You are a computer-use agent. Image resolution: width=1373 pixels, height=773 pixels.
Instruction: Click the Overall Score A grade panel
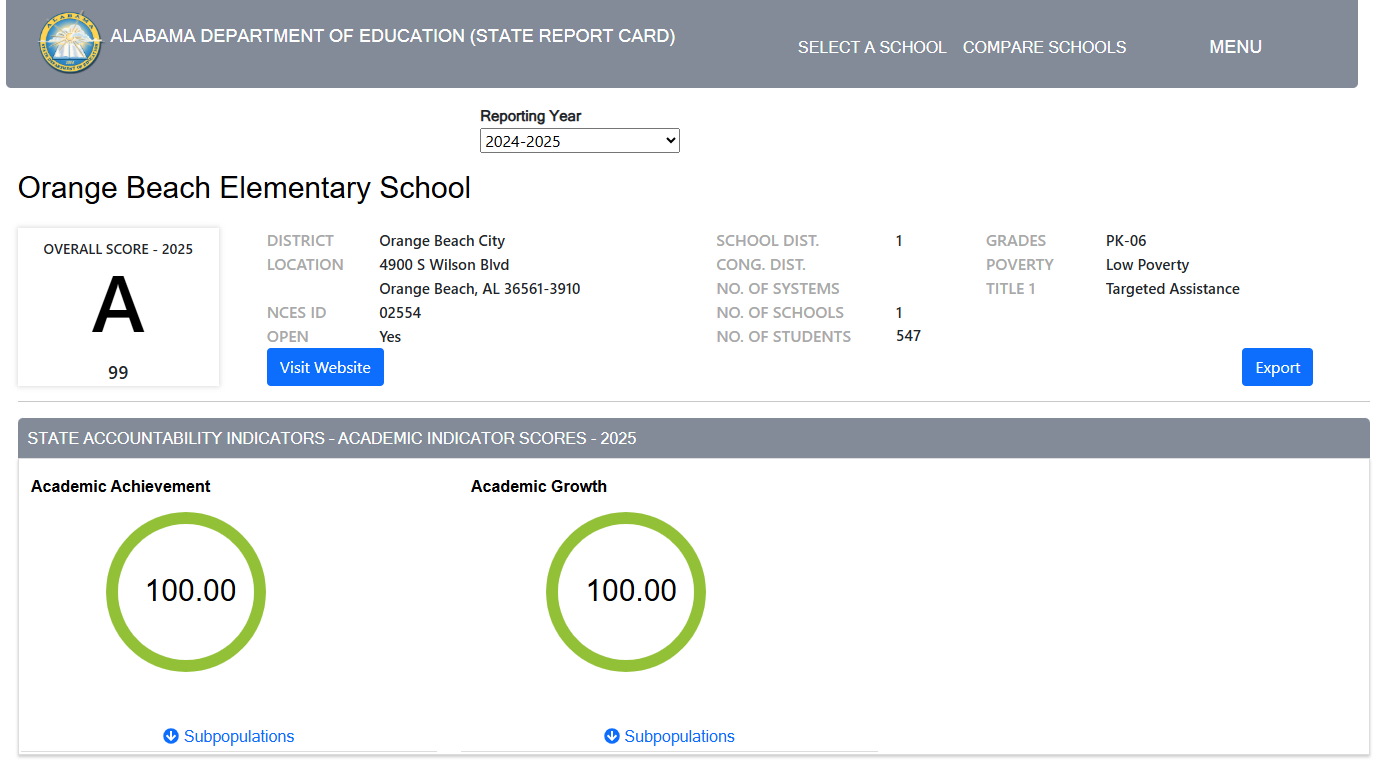118,306
